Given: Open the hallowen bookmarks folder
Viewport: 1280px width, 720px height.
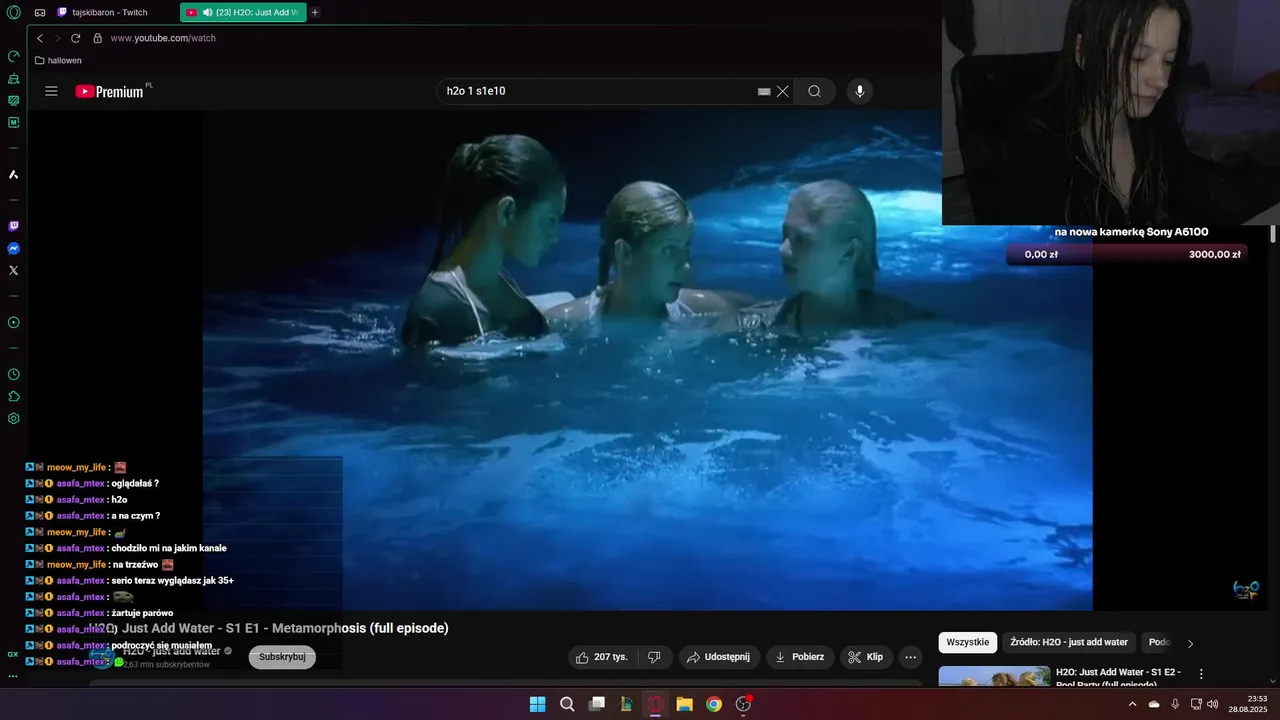Looking at the screenshot, I should 58,60.
